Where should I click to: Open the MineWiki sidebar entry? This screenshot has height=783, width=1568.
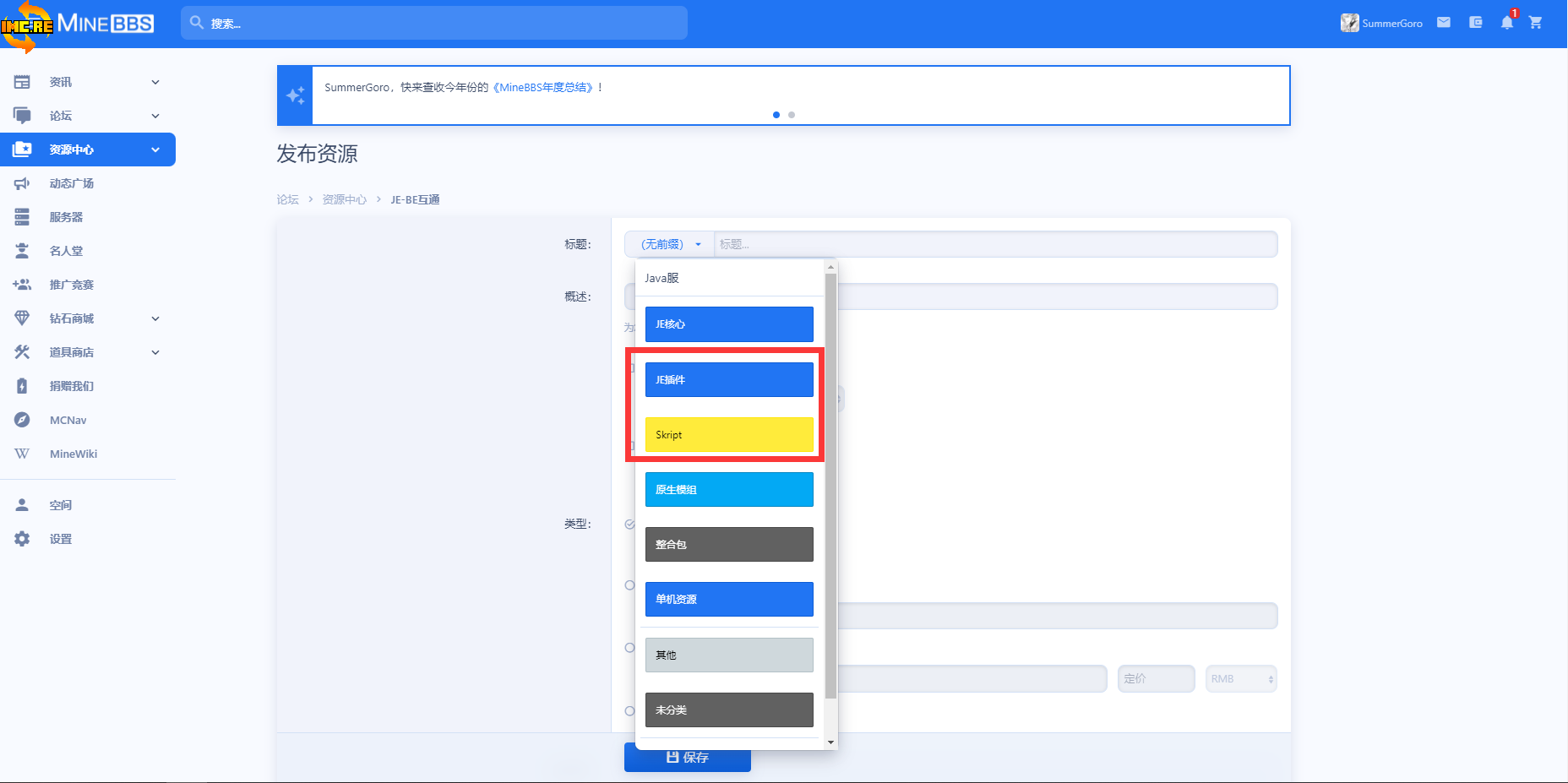[x=73, y=454]
